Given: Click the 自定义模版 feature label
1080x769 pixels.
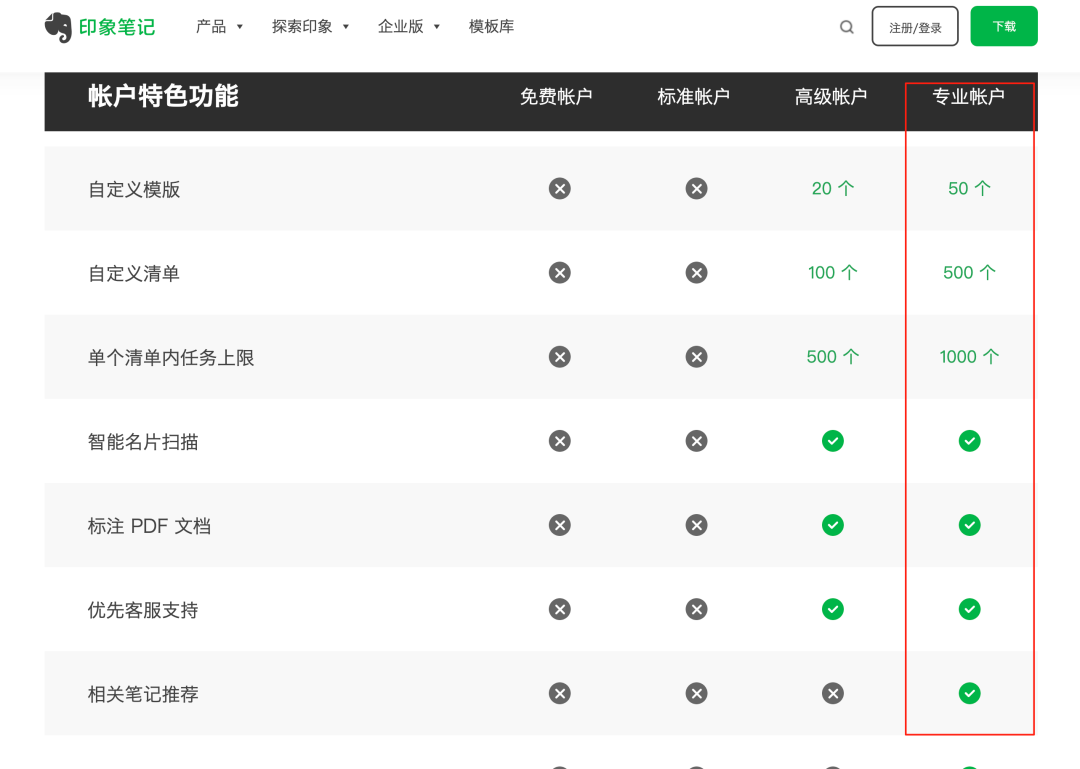Looking at the screenshot, I should click(134, 189).
